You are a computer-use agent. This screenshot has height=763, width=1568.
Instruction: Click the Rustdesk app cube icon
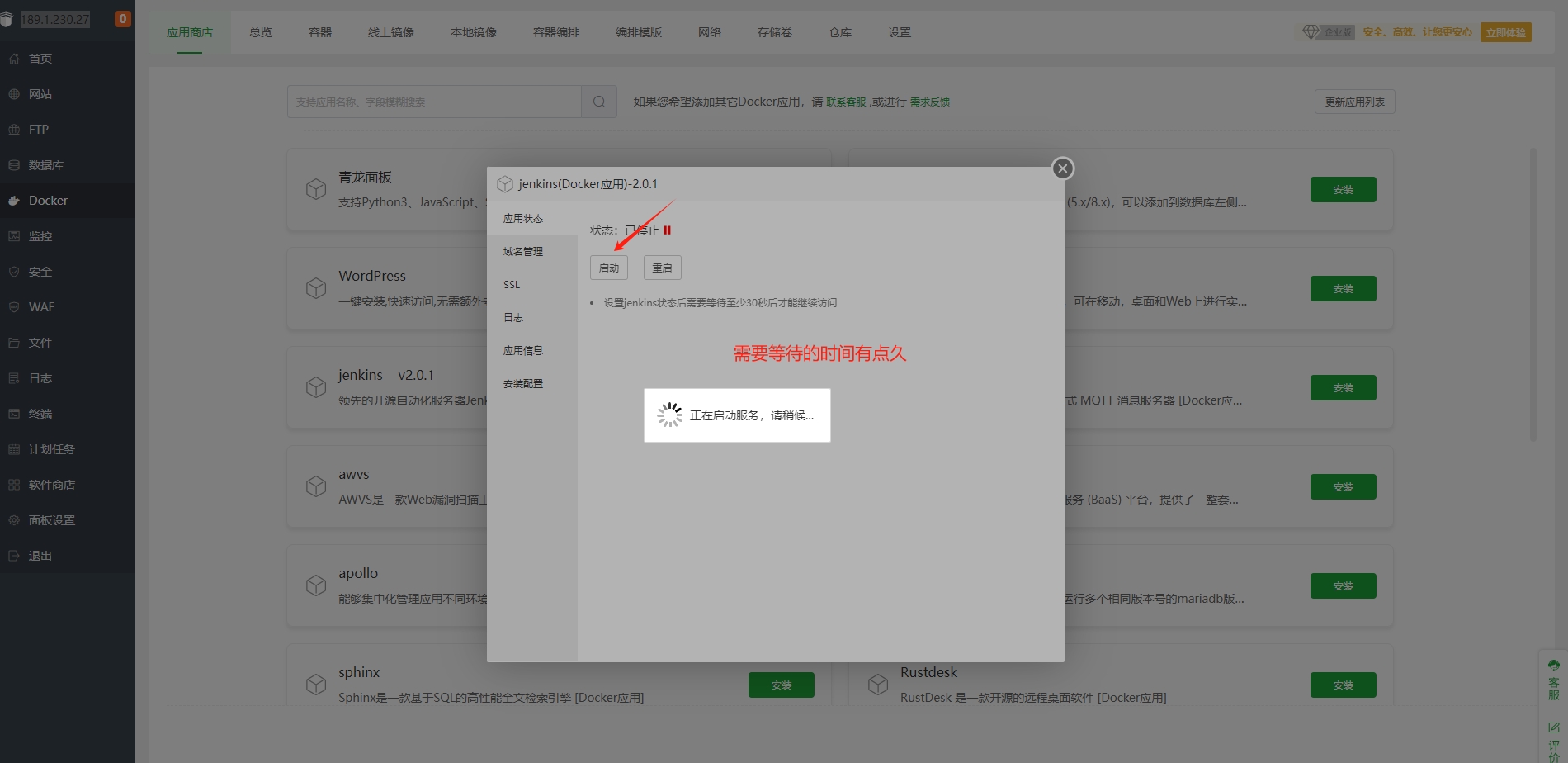pyautogui.click(x=878, y=685)
